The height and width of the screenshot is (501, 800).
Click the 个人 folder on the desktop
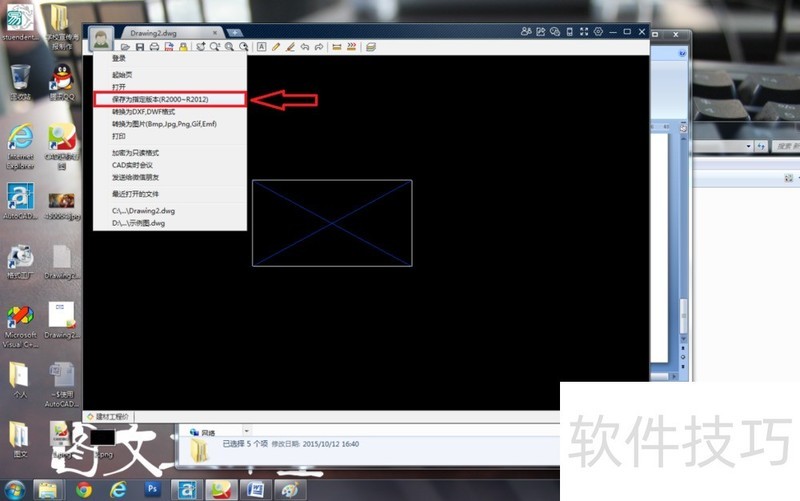20,380
